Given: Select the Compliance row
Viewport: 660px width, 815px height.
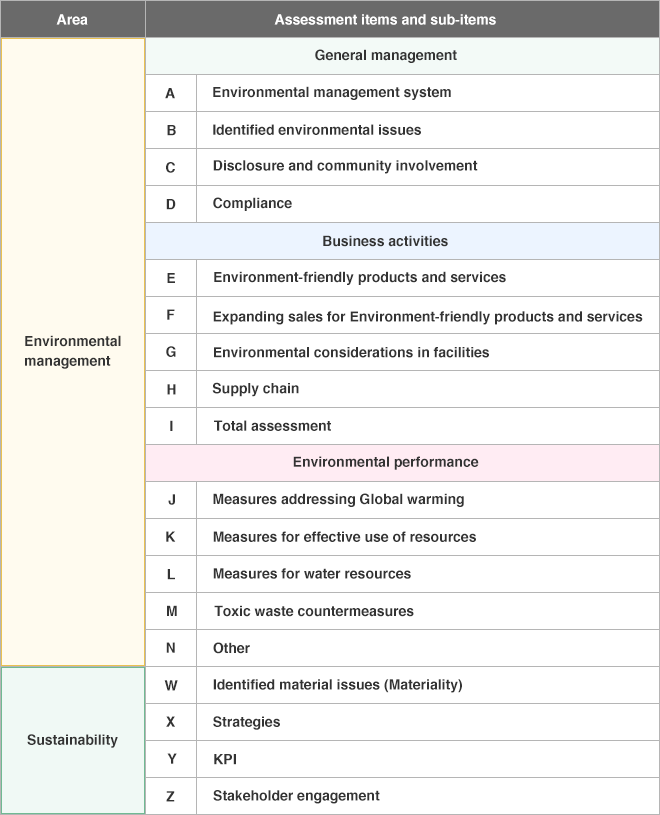Looking at the screenshot, I should tap(402, 204).
